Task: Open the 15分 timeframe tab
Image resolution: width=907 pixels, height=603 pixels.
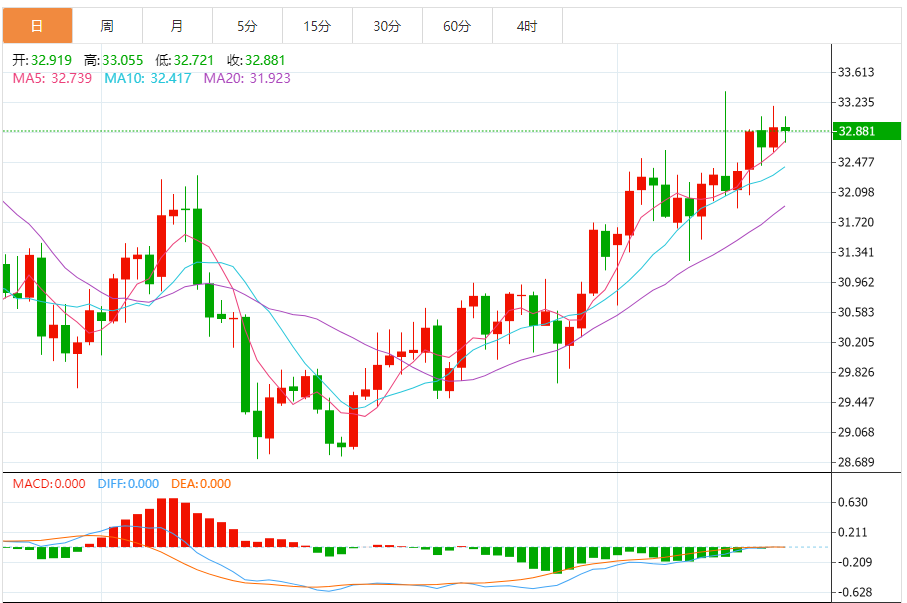Action: pos(318,26)
